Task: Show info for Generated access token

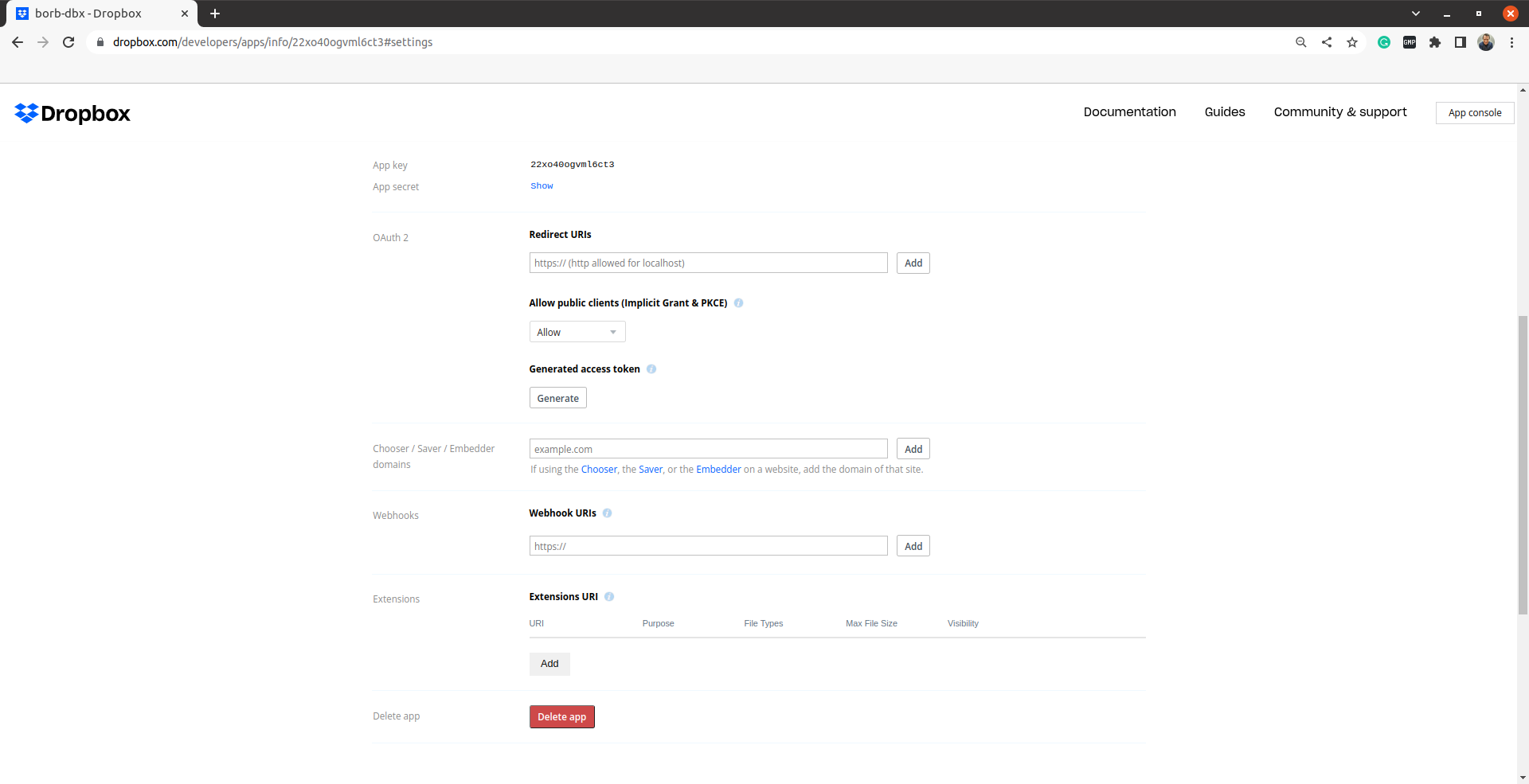Action: pyautogui.click(x=651, y=369)
